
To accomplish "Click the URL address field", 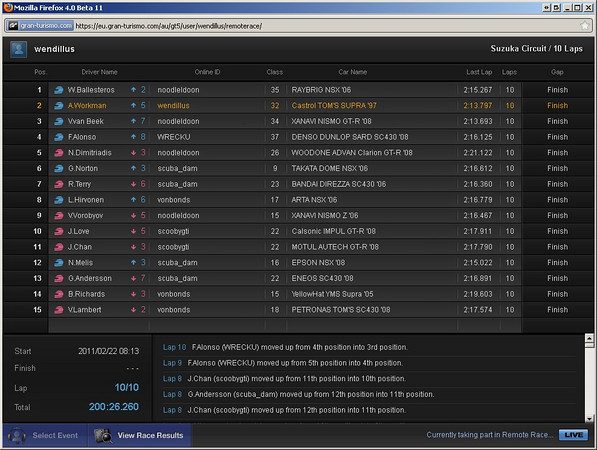I will [327, 26].
